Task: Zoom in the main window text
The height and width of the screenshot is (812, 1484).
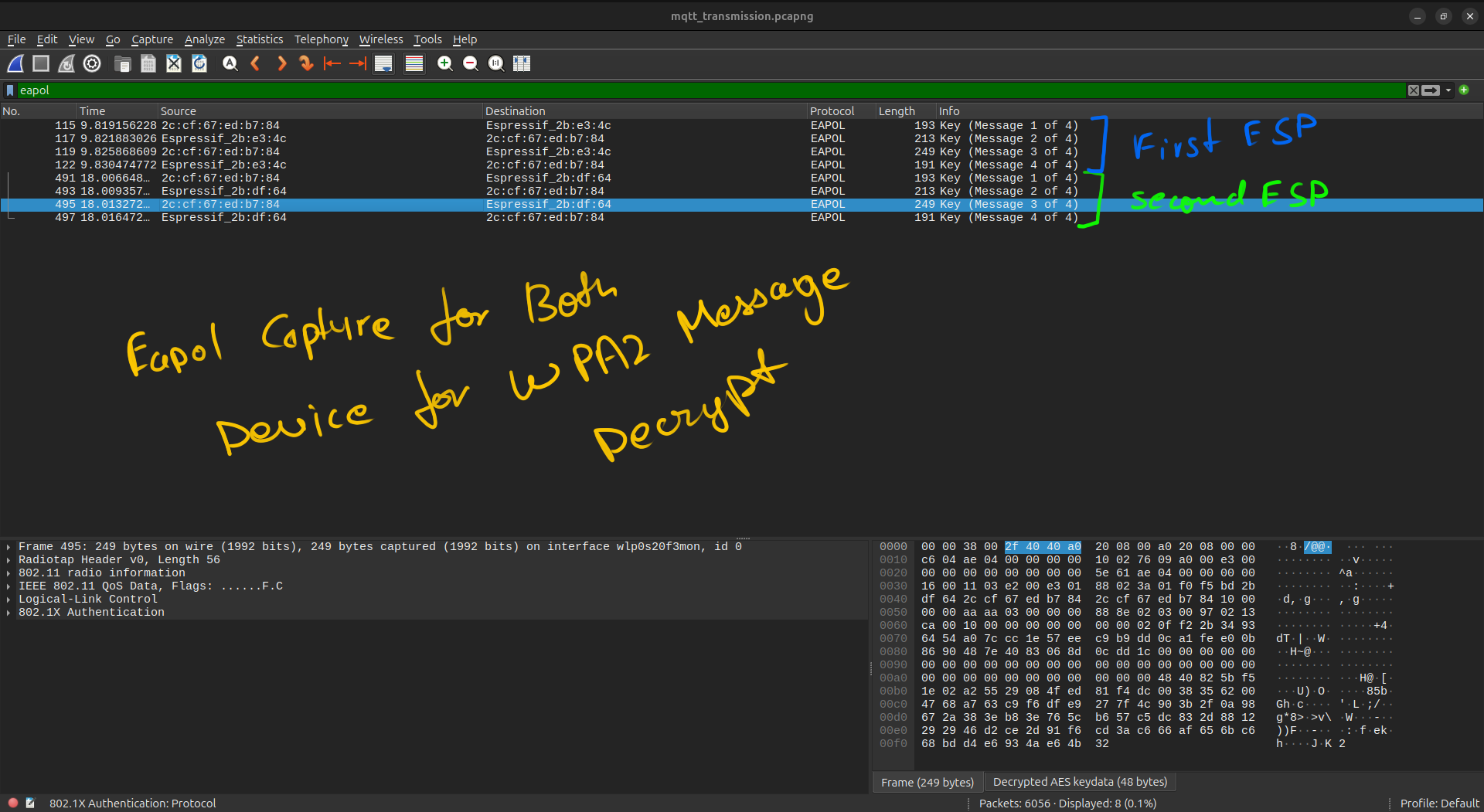Action: [x=444, y=63]
